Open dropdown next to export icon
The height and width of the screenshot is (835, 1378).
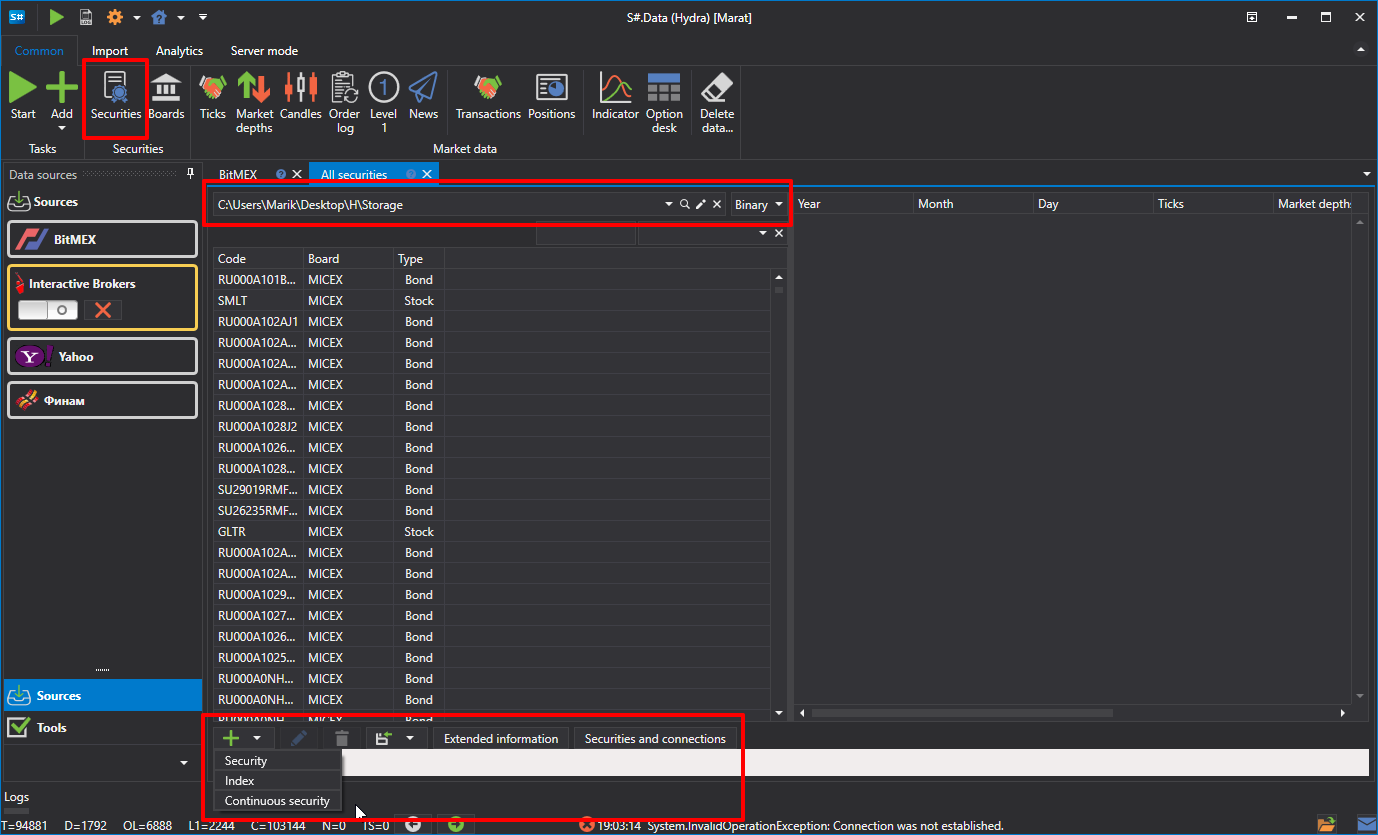[x=410, y=739]
